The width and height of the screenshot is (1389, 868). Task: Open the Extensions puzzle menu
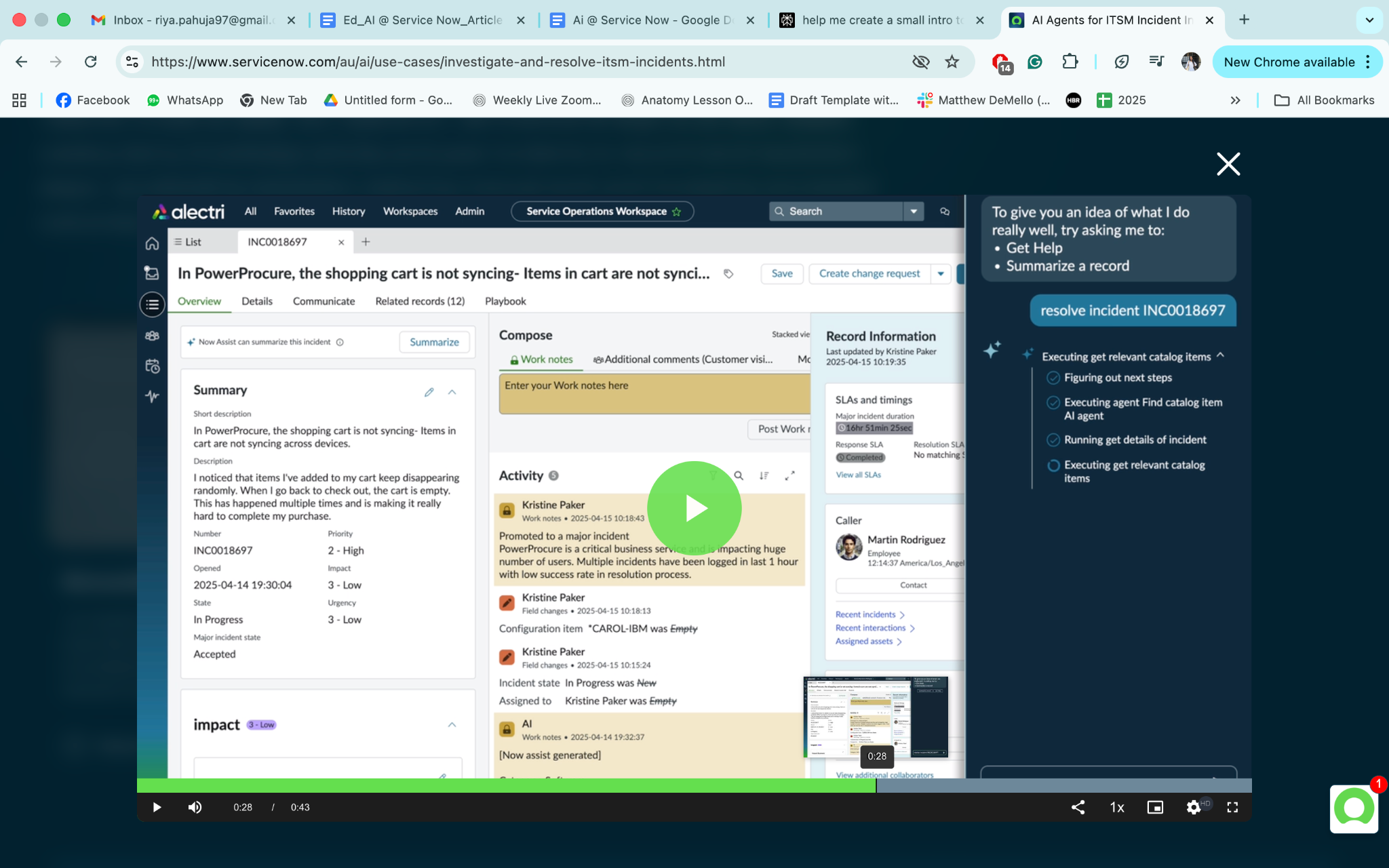[1070, 62]
